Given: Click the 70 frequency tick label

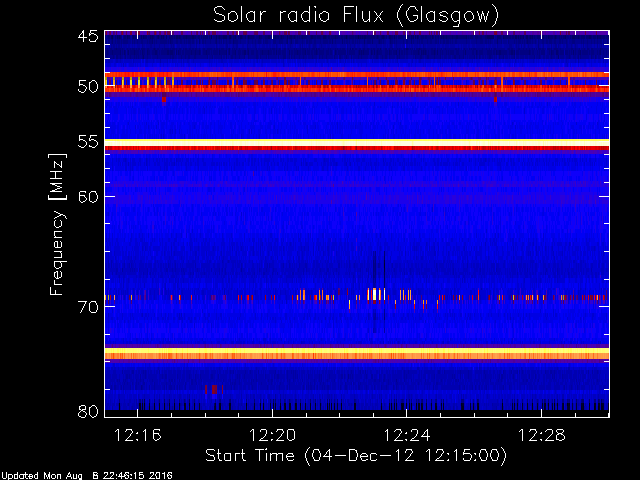Looking at the screenshot, I should (88, 307).
